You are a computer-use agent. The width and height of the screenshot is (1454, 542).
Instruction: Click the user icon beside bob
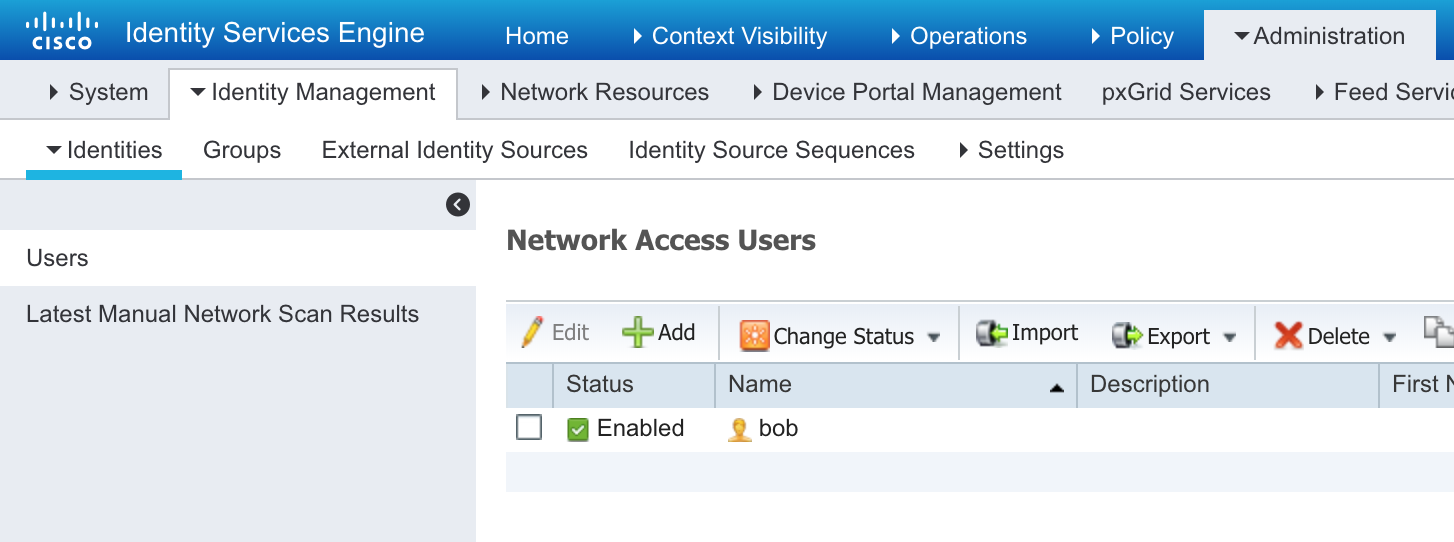tap(739, 430)
